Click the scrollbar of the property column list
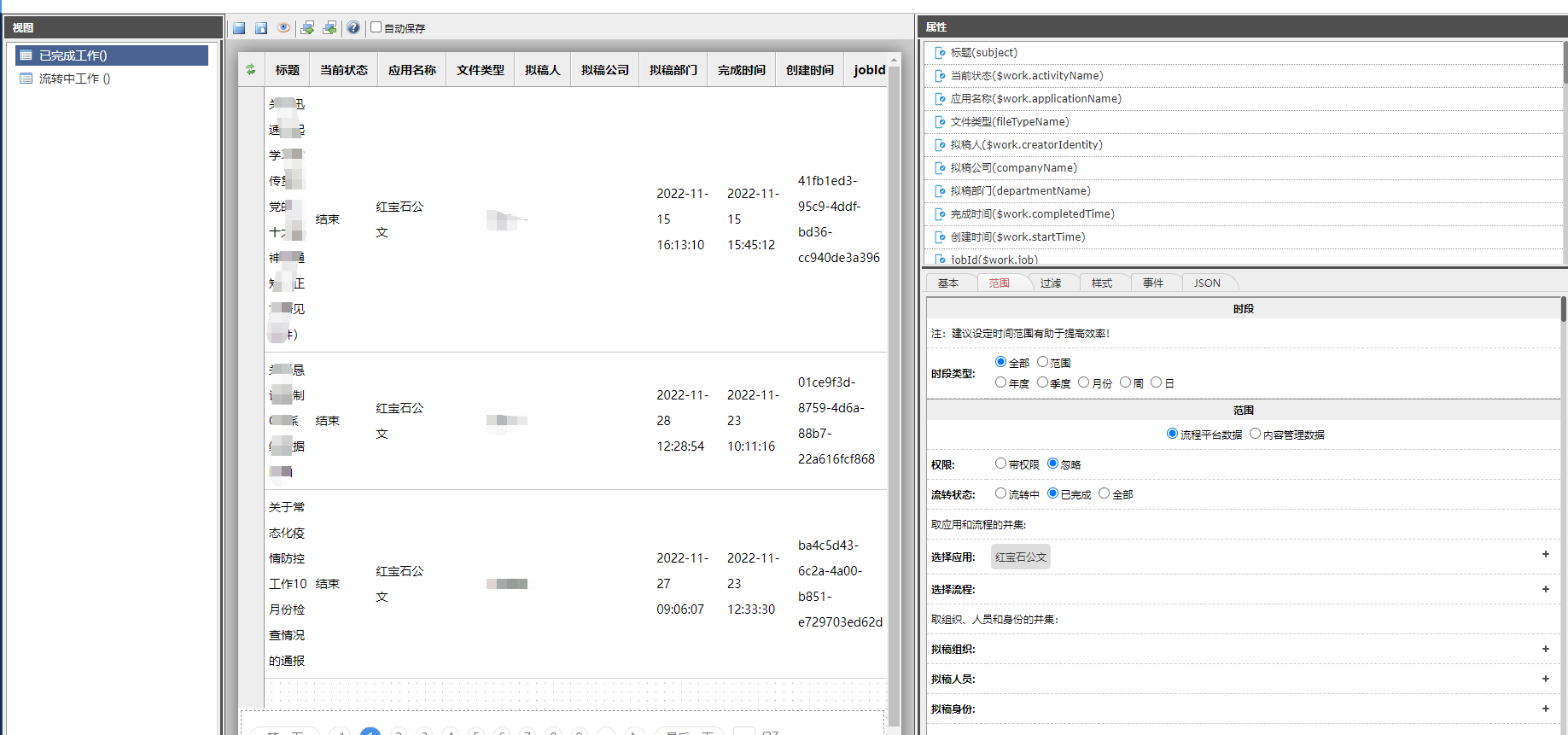The width and height of the screenshot is (1568, 735). click(x=1565, y=62)
